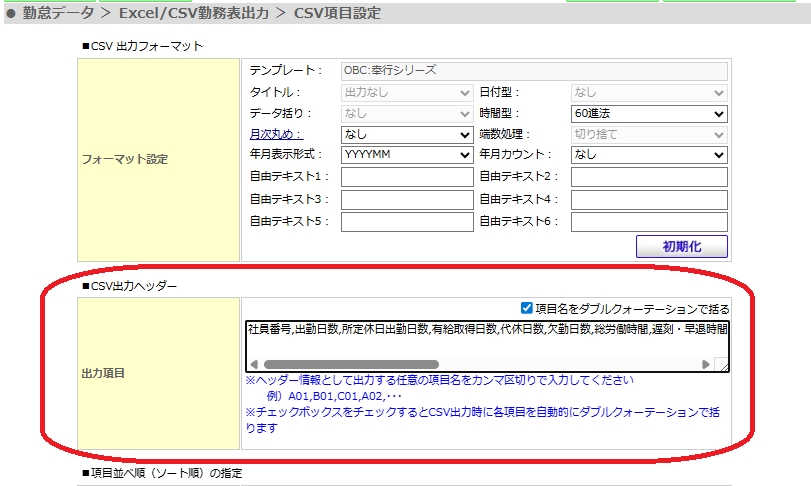Click the タイトル dropdown showing 出力なし

point(406,92)
